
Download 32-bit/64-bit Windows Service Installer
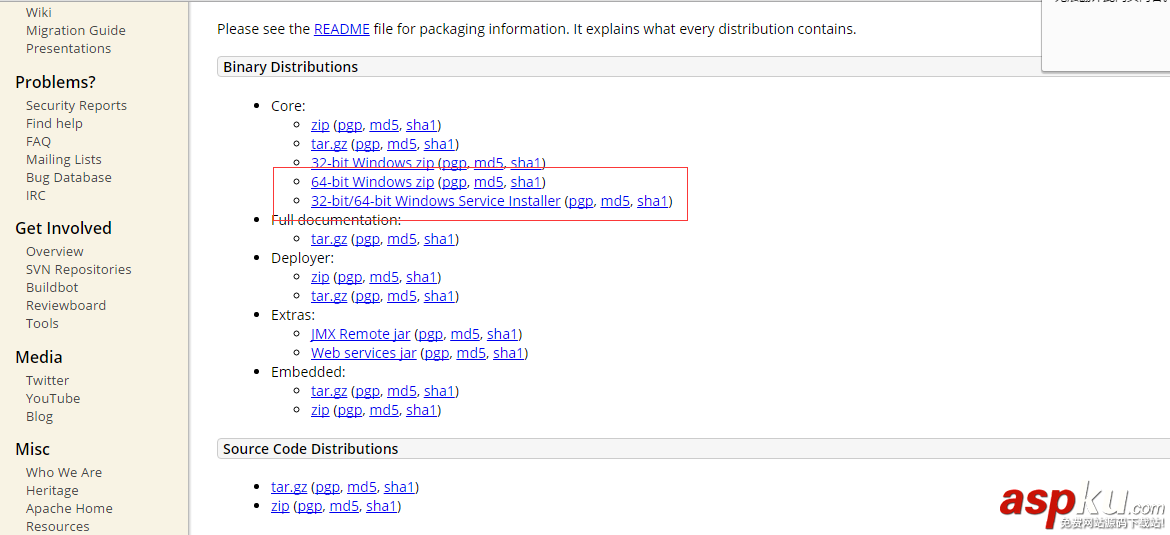435,201
